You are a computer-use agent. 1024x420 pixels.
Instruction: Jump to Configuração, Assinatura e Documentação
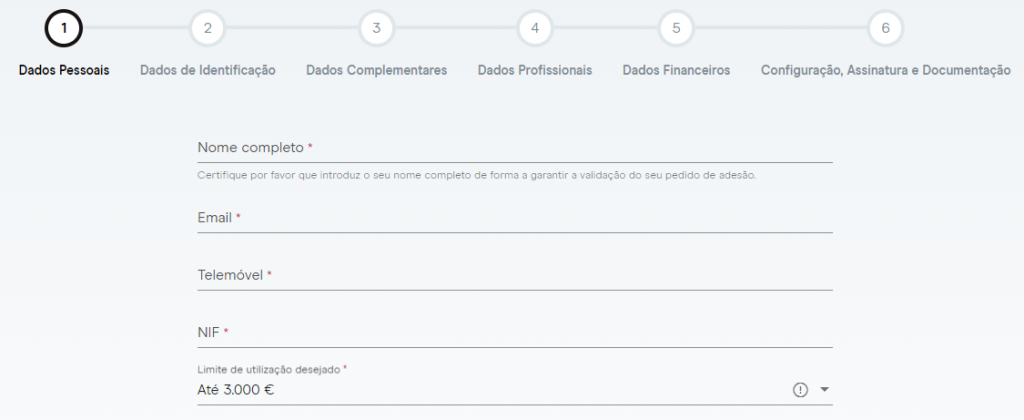(x=885, y=70)
